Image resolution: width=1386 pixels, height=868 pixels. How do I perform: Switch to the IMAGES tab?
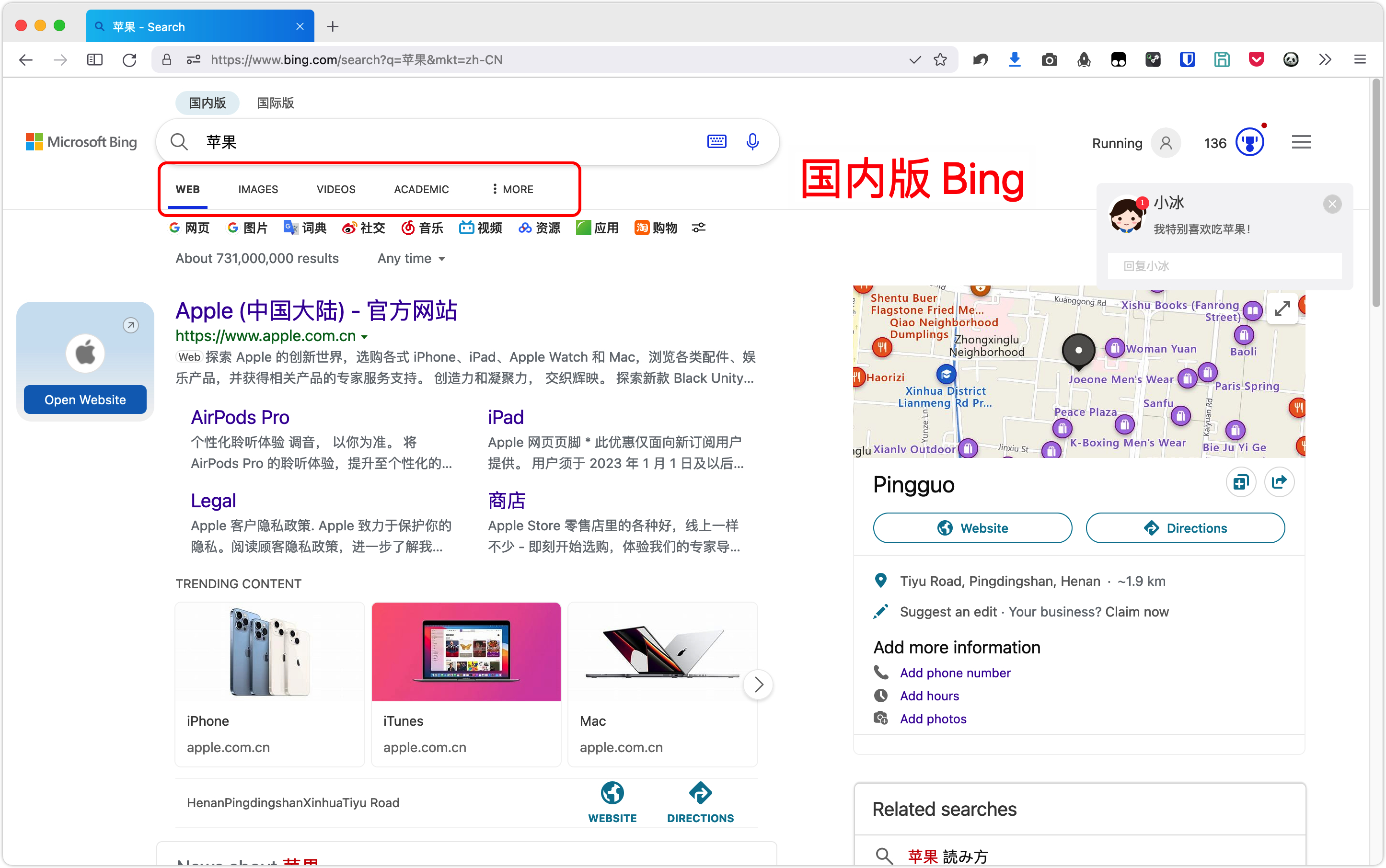258,189
